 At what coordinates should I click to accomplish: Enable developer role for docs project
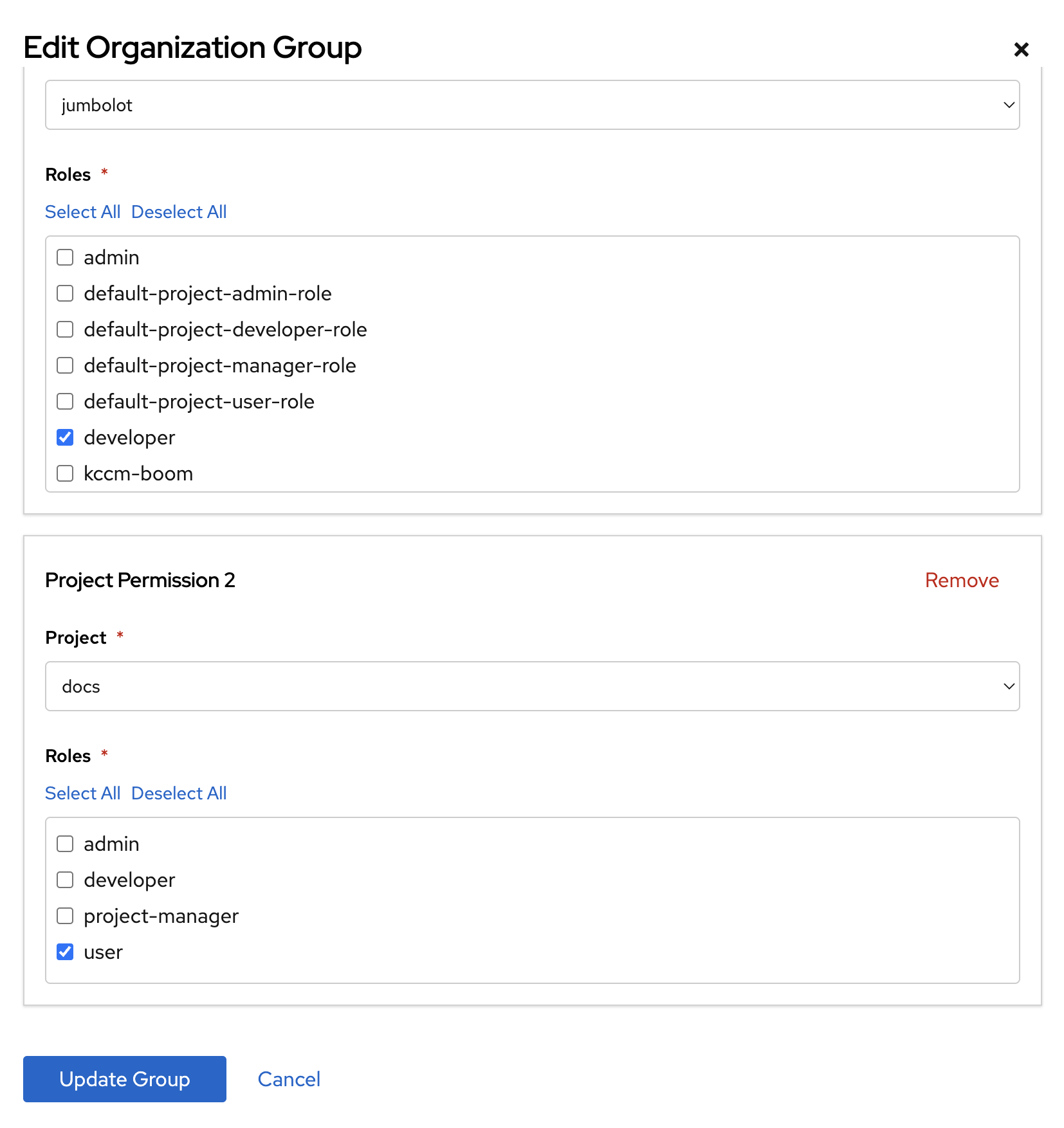(65, 880)
